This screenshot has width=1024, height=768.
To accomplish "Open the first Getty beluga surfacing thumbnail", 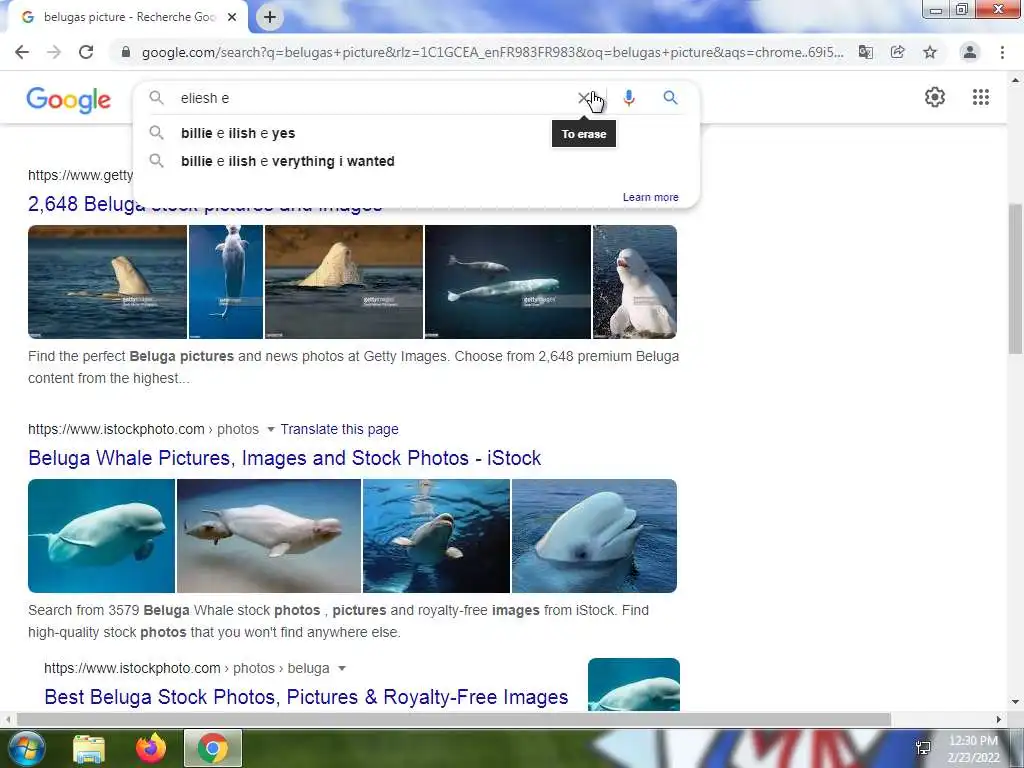I will point(107,282).
